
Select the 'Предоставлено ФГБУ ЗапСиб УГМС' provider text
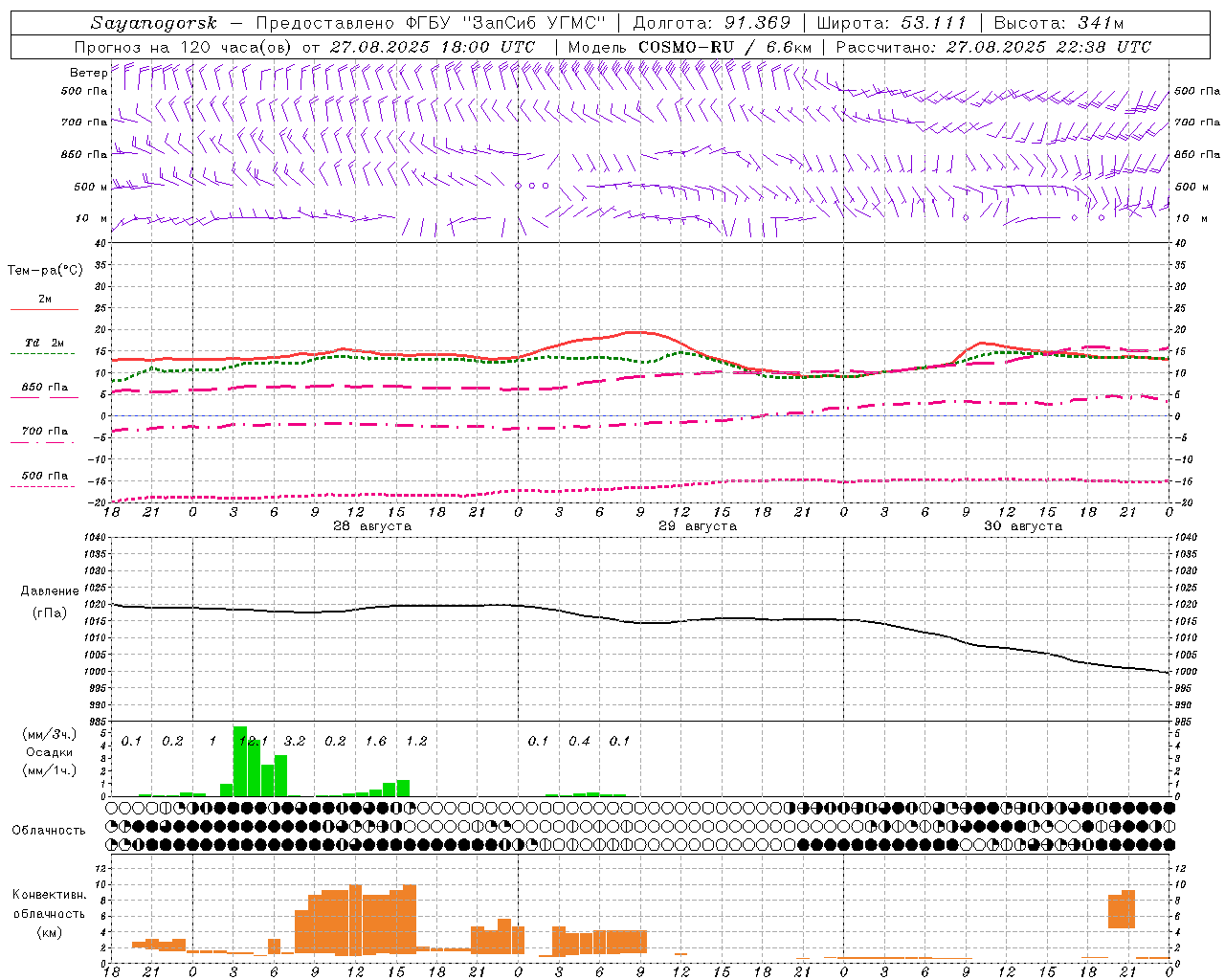431,23
